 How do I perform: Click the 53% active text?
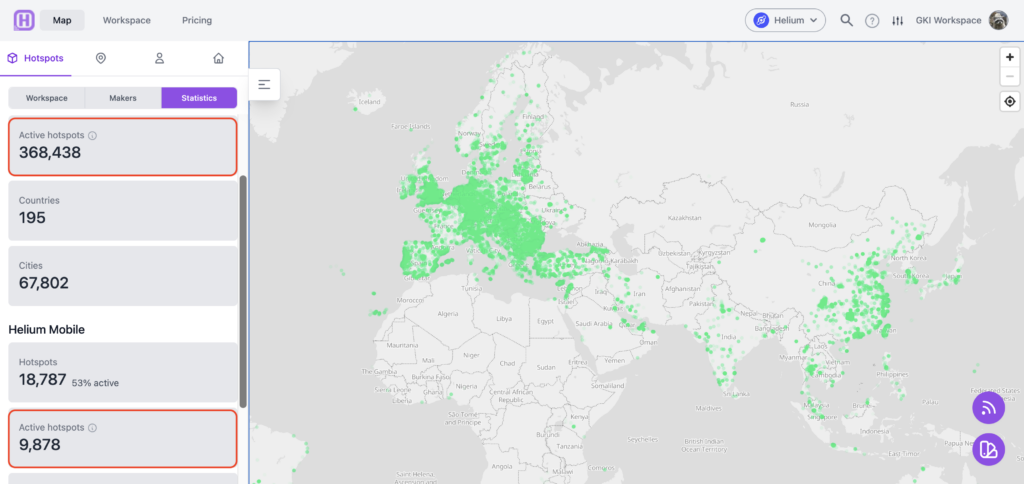point(95,383)
